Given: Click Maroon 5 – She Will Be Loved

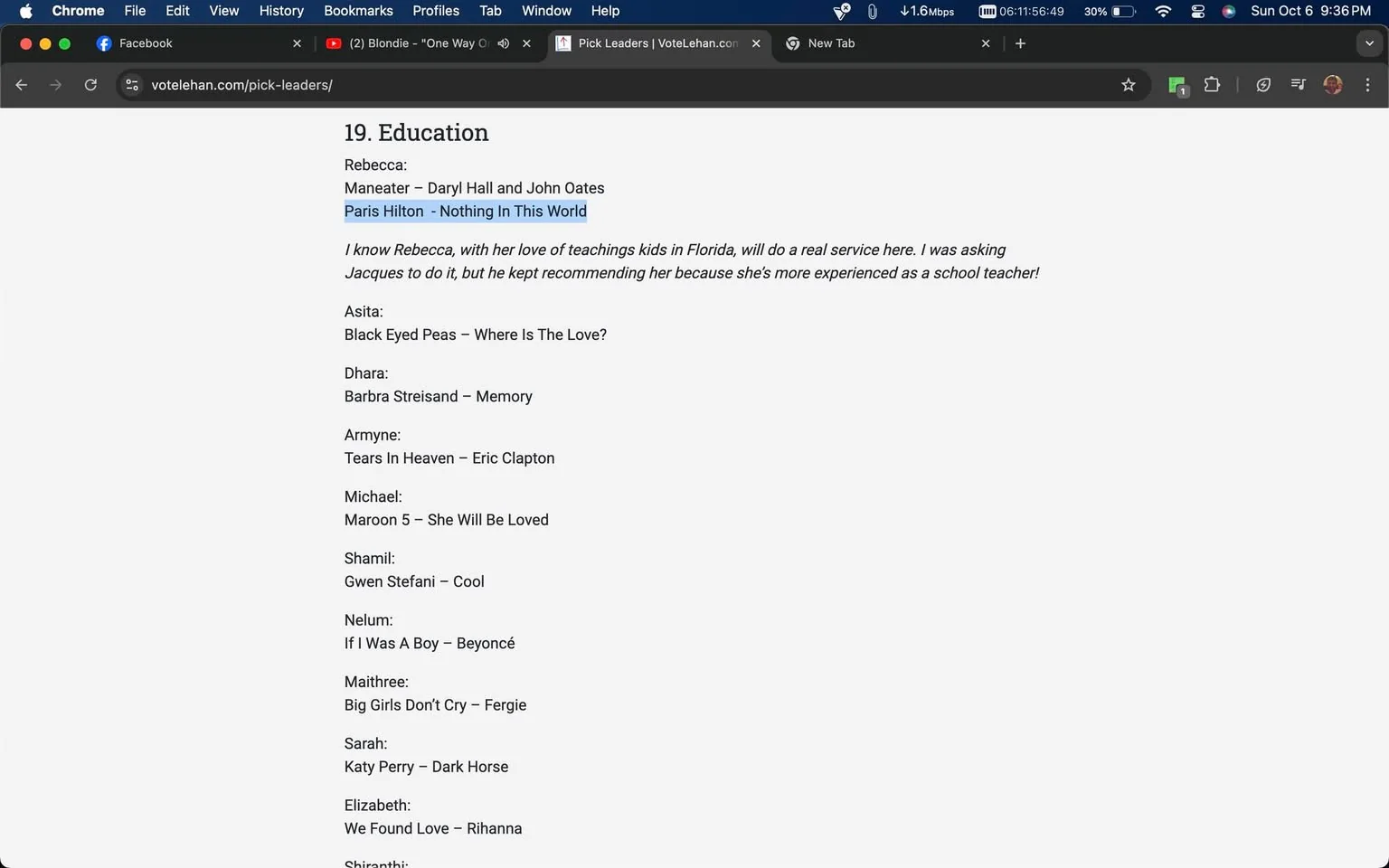Looking at the screenshot, I should pos(446,520).
